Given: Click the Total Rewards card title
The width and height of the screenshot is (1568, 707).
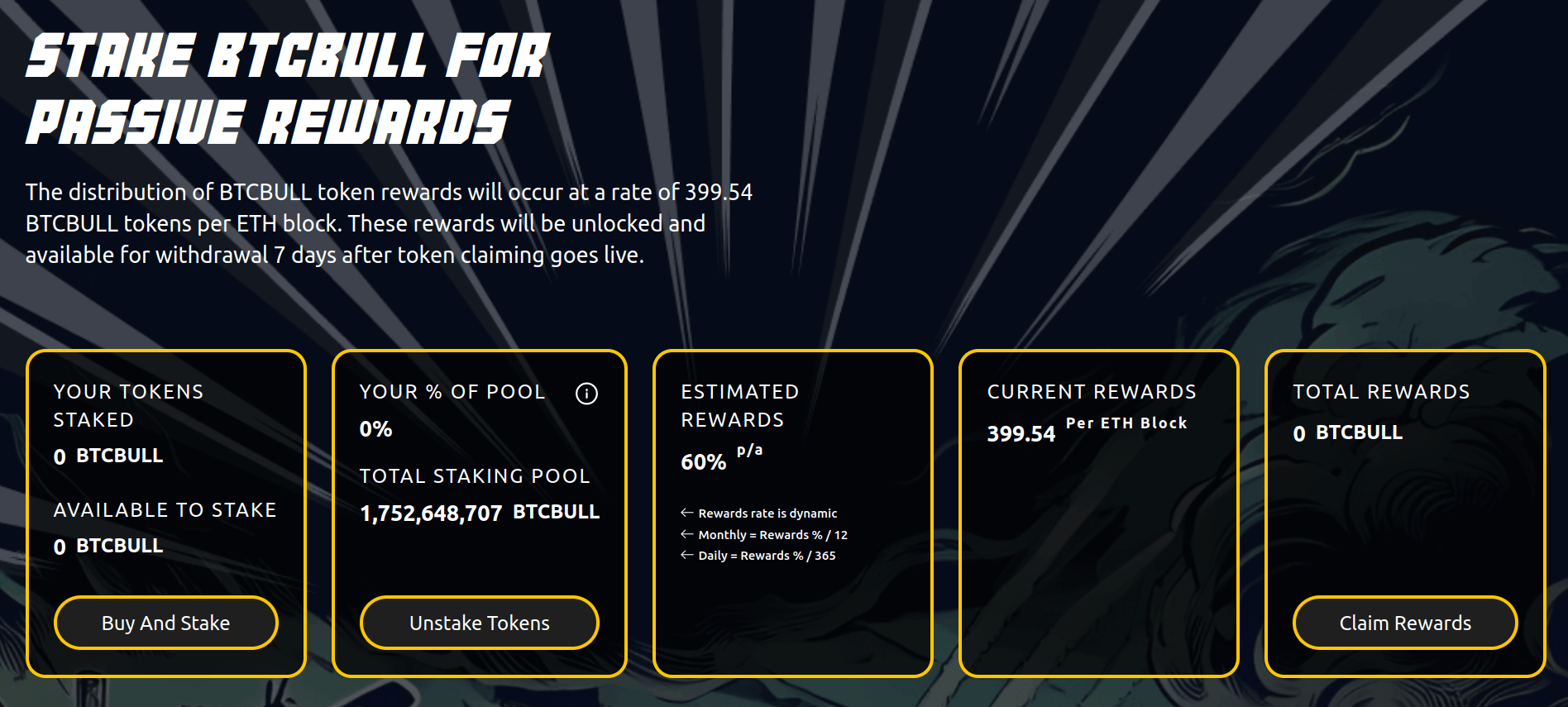Looking at the screenshot, I should [x=1381, y=392].
